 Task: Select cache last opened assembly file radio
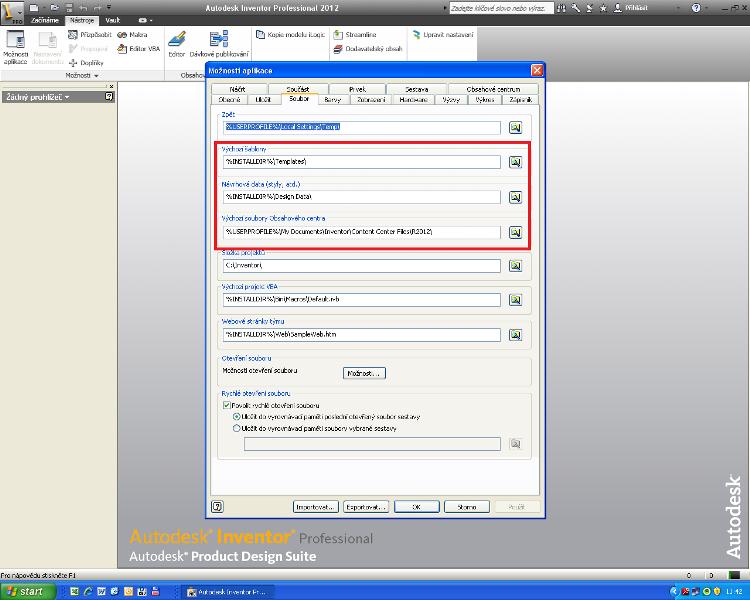coord(236,417)
